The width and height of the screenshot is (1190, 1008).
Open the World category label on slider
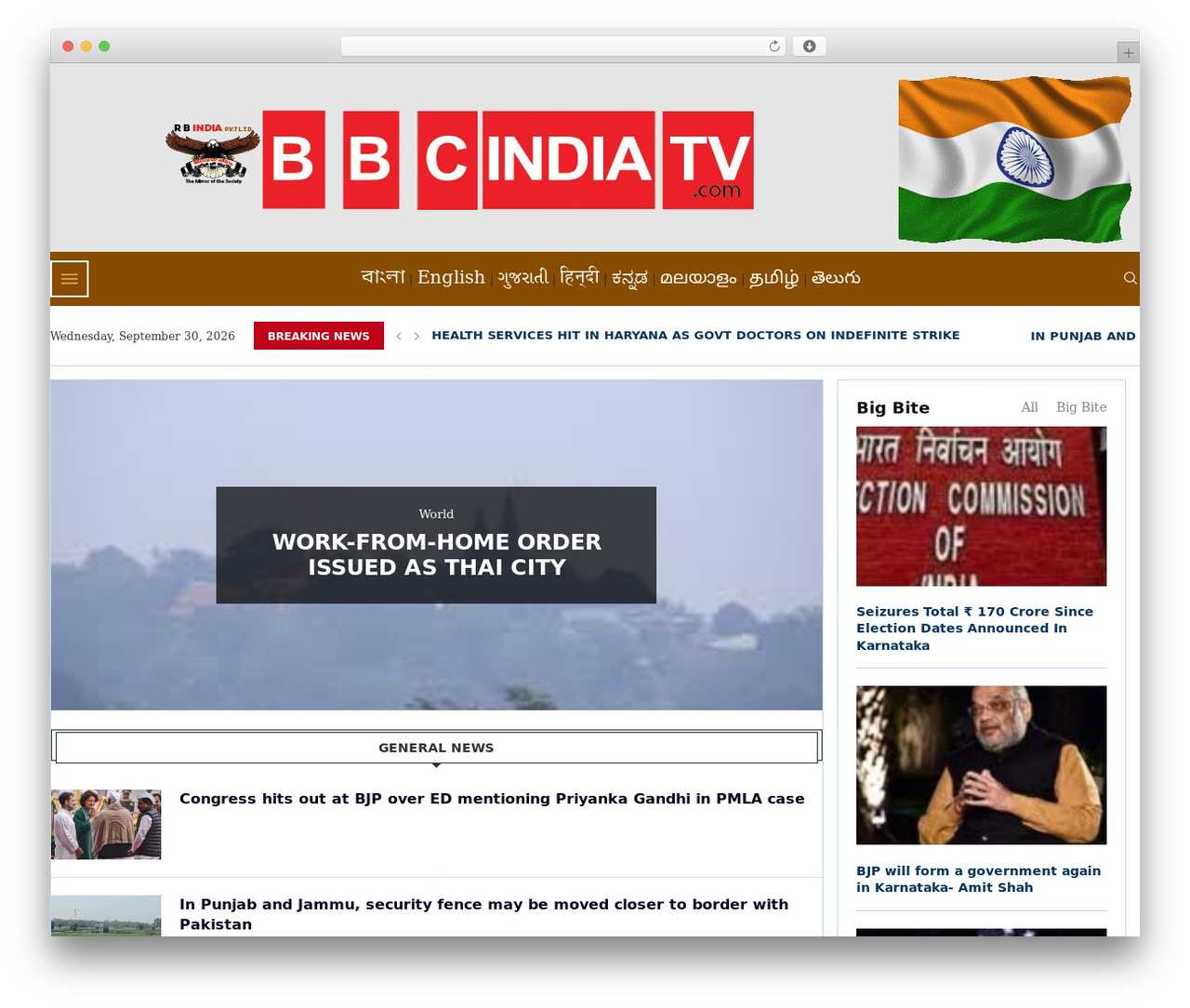pyautogui.click(x=436, y=514)
